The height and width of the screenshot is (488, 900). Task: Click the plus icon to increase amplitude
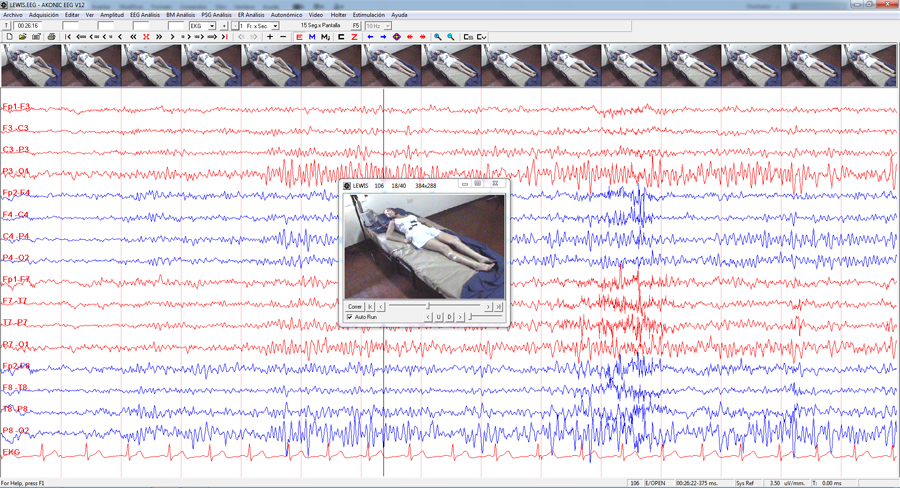click(x=270, y=37)
